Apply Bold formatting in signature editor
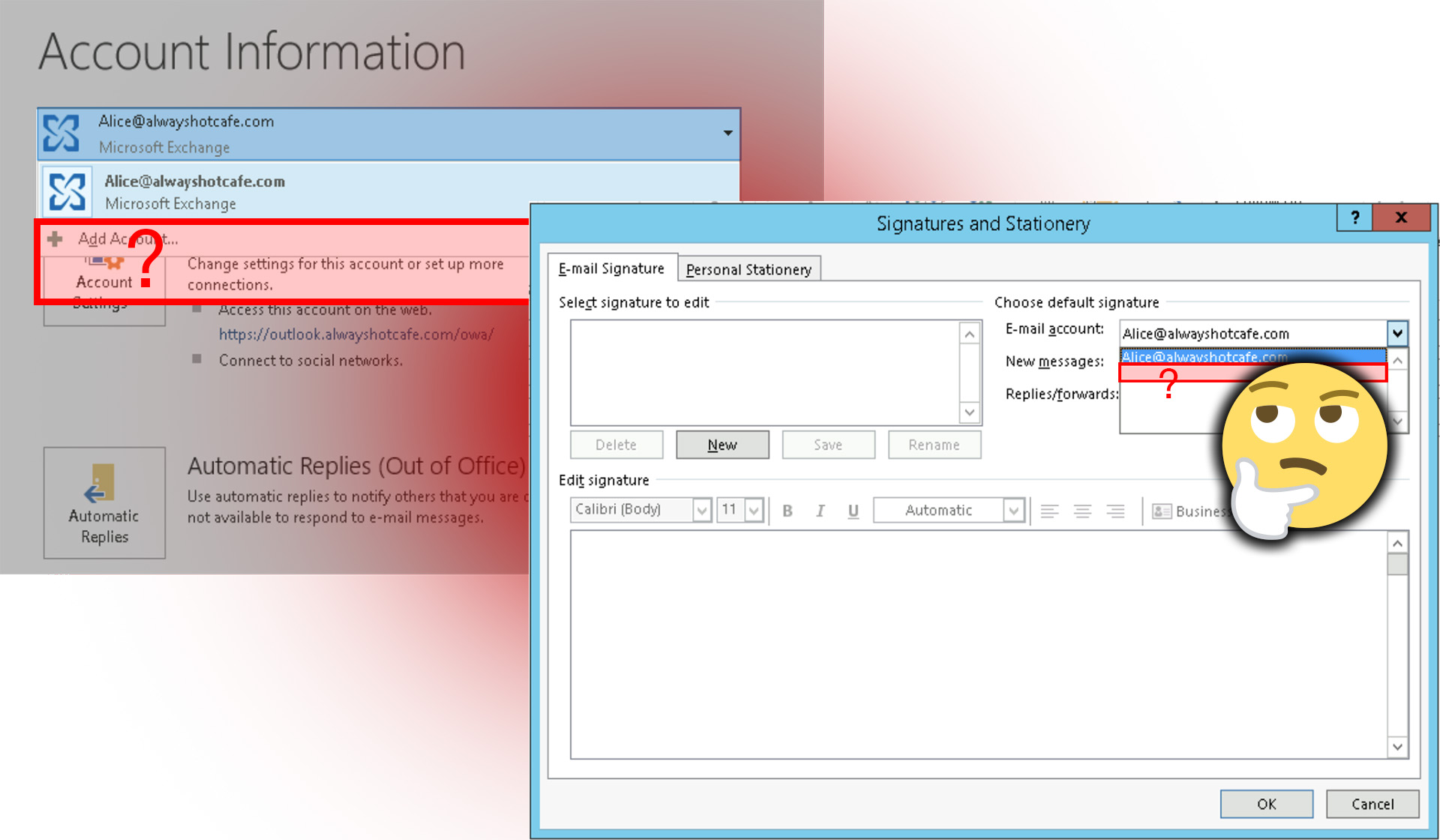This screenshot has width=1440, height=840. (787, 510)
